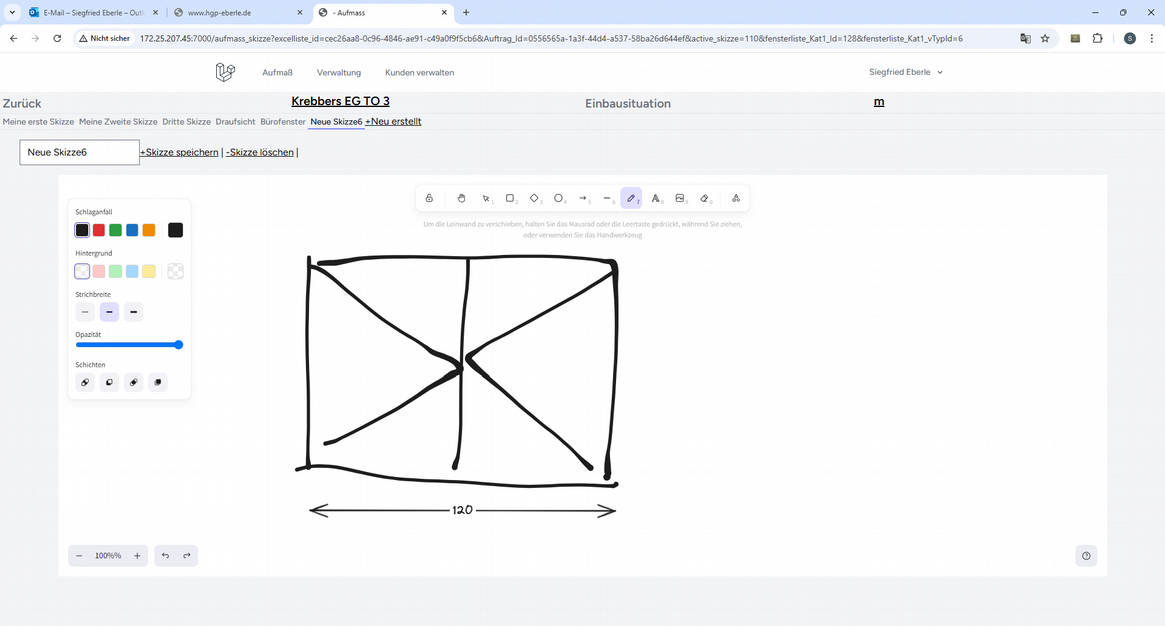Viewport: 1165px width, 626px height.
Task: Select the Rectangle shape tool
Action: (510, 198)
